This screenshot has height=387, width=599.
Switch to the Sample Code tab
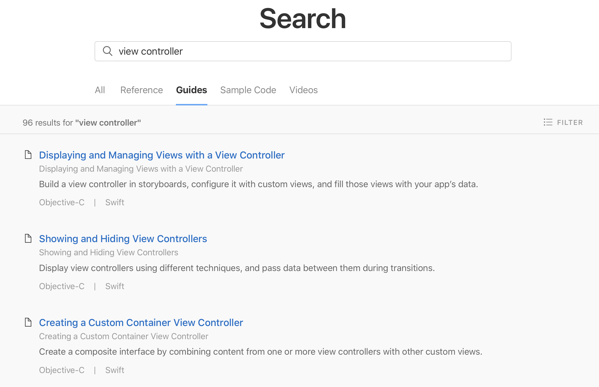[x=248, y=90]
